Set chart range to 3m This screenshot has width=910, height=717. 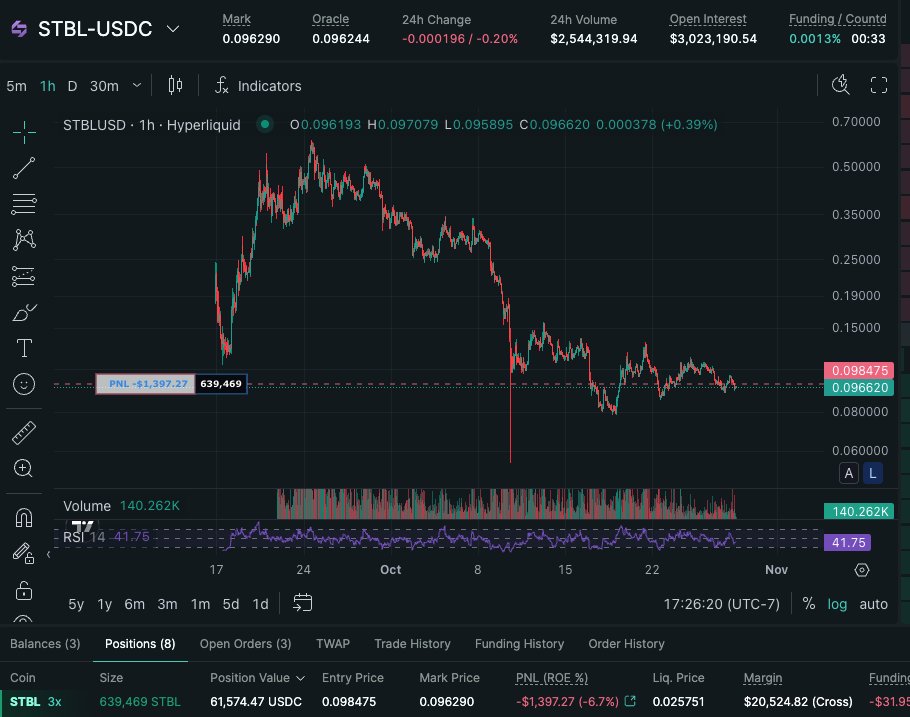[x=167, y=604]
